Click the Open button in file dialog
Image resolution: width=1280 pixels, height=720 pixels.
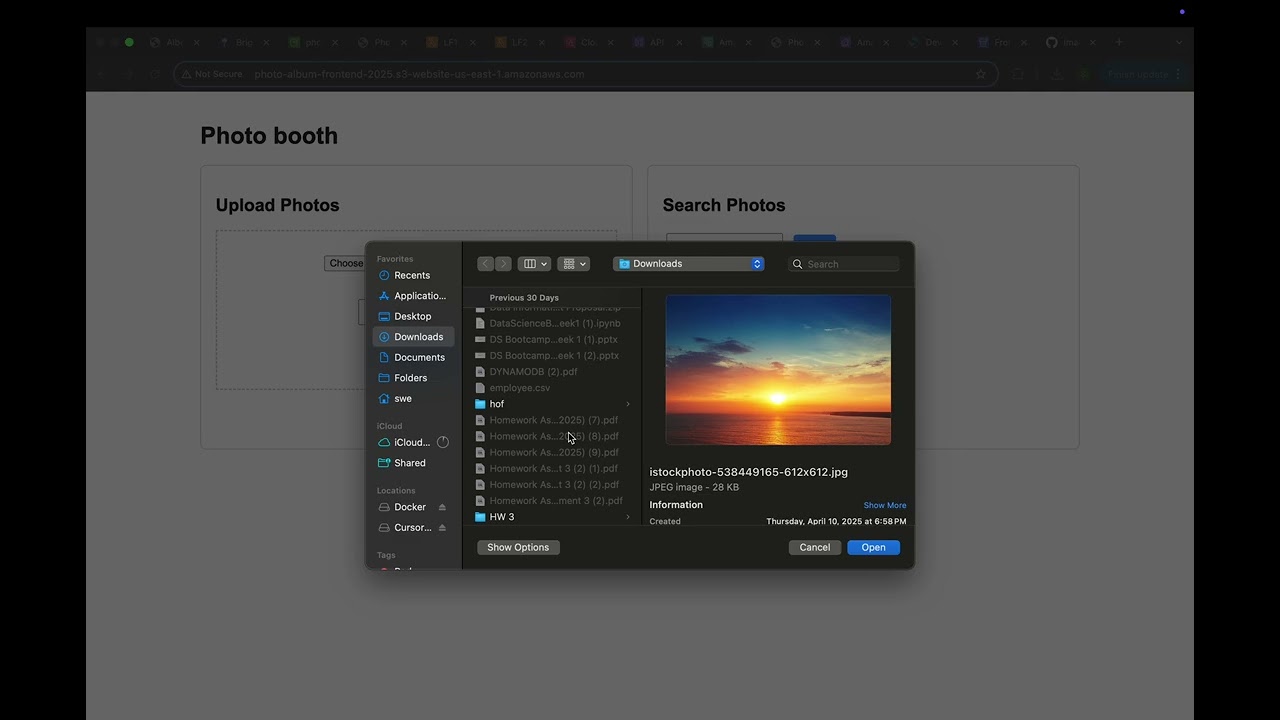(x=873, y=547)
